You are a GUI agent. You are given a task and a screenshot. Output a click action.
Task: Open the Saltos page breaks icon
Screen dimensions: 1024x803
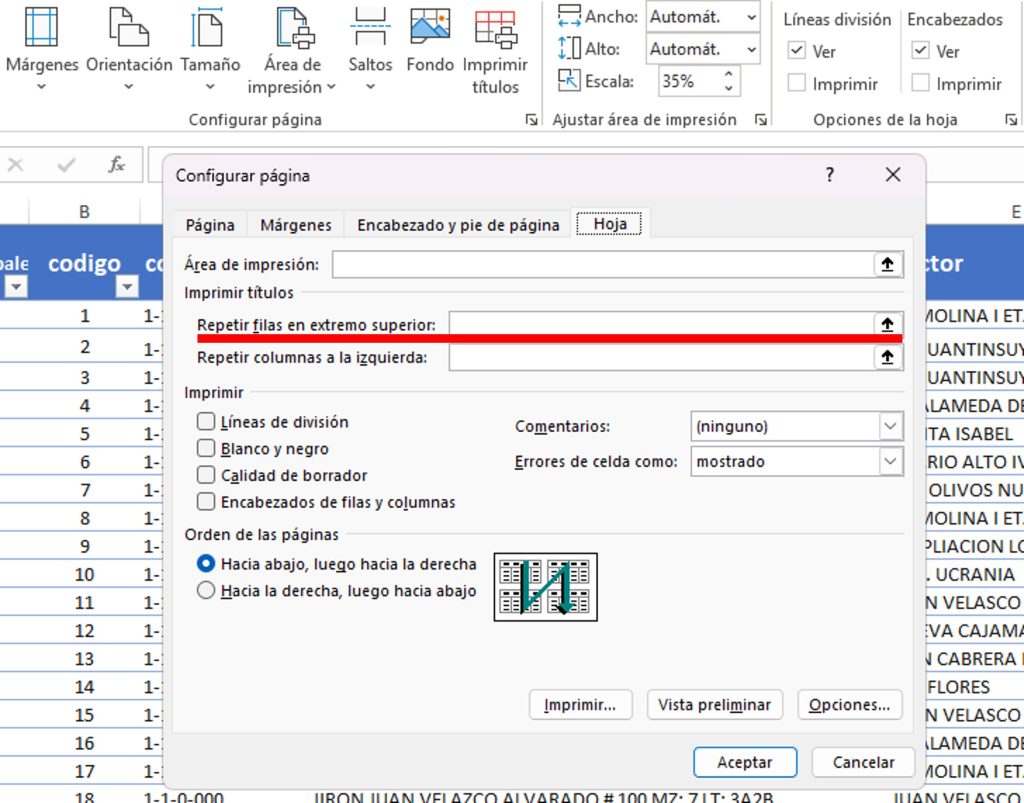tap(370, 28)
